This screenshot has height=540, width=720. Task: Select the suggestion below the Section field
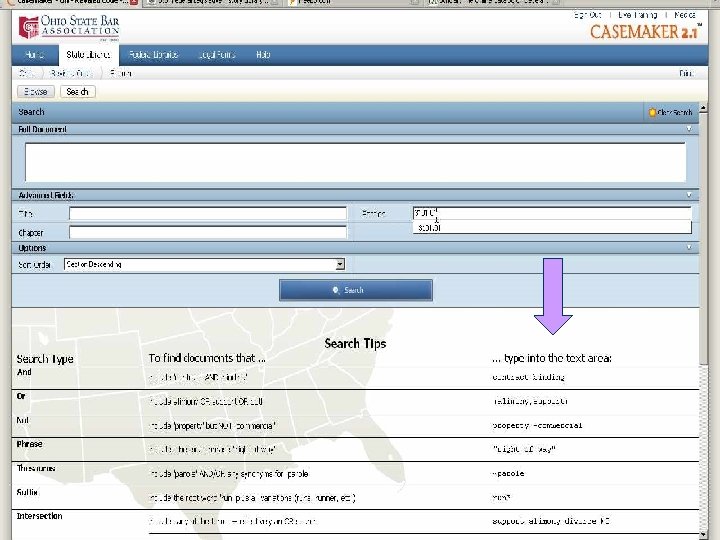pyautogui.click(x=552, y=227)
